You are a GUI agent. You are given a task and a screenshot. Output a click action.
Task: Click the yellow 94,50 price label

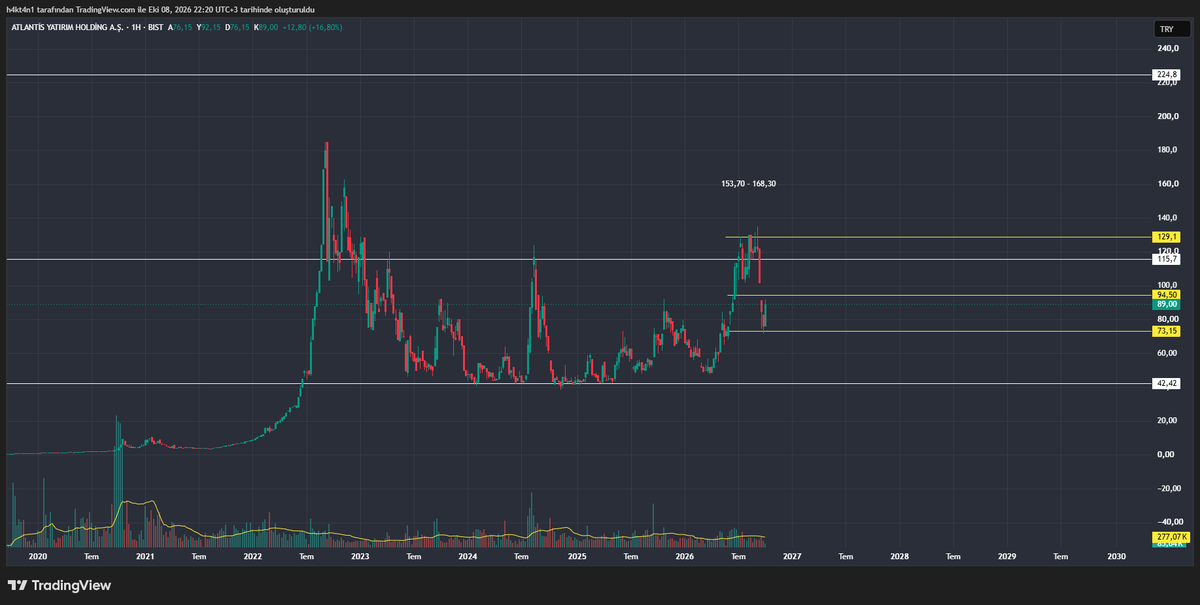1167,295
